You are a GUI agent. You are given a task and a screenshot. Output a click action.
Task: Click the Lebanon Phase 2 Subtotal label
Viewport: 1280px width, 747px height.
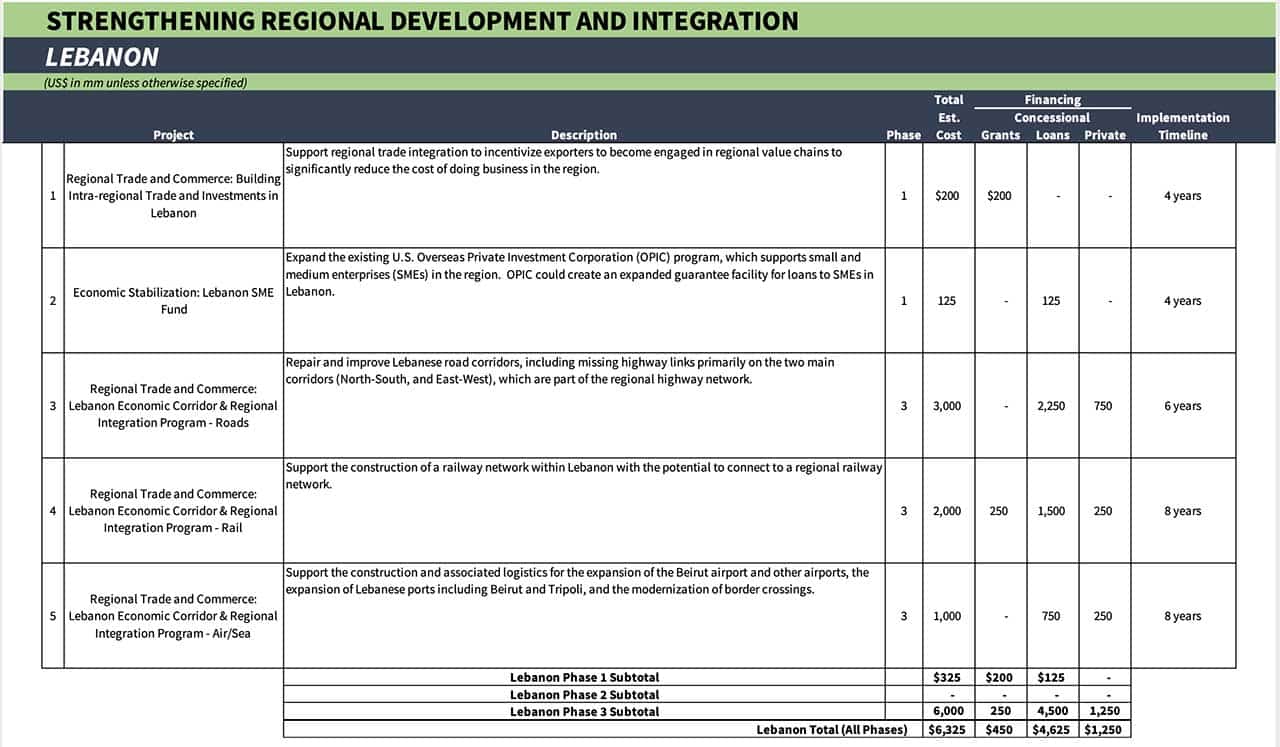pos(584,694)
